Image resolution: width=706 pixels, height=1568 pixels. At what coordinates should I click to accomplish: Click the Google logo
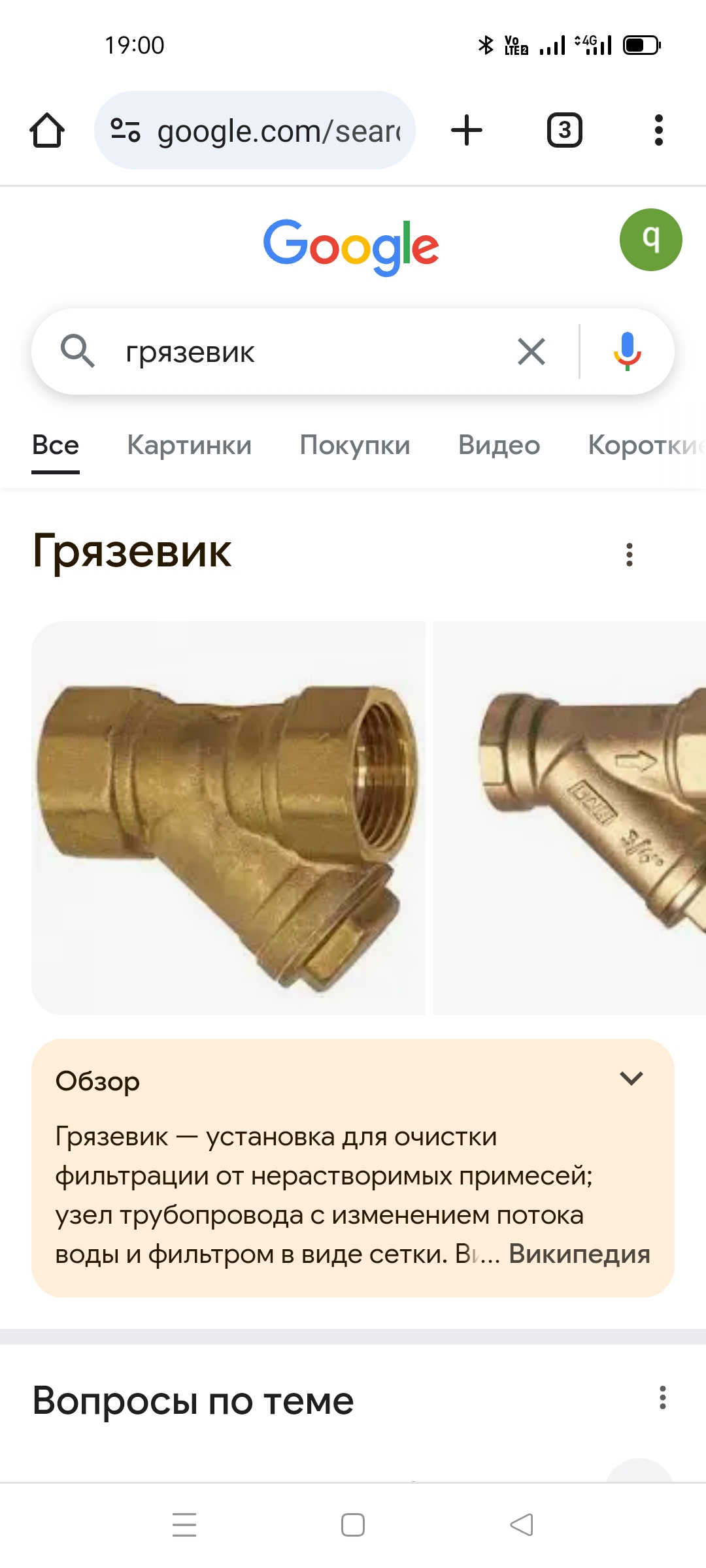pyautogui.click(x=351, y=247)
